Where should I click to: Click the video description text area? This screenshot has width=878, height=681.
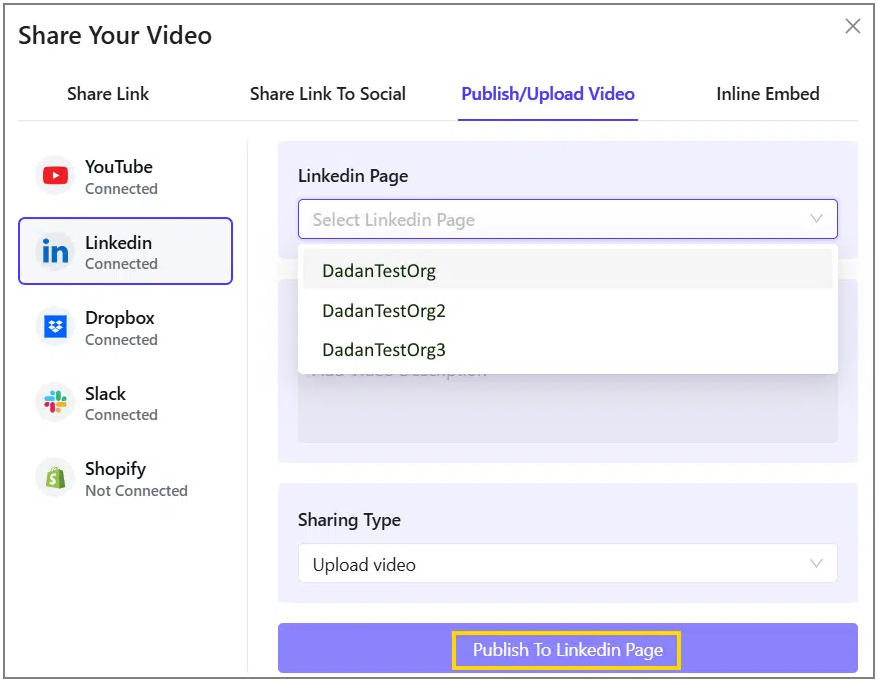(567, 410)
